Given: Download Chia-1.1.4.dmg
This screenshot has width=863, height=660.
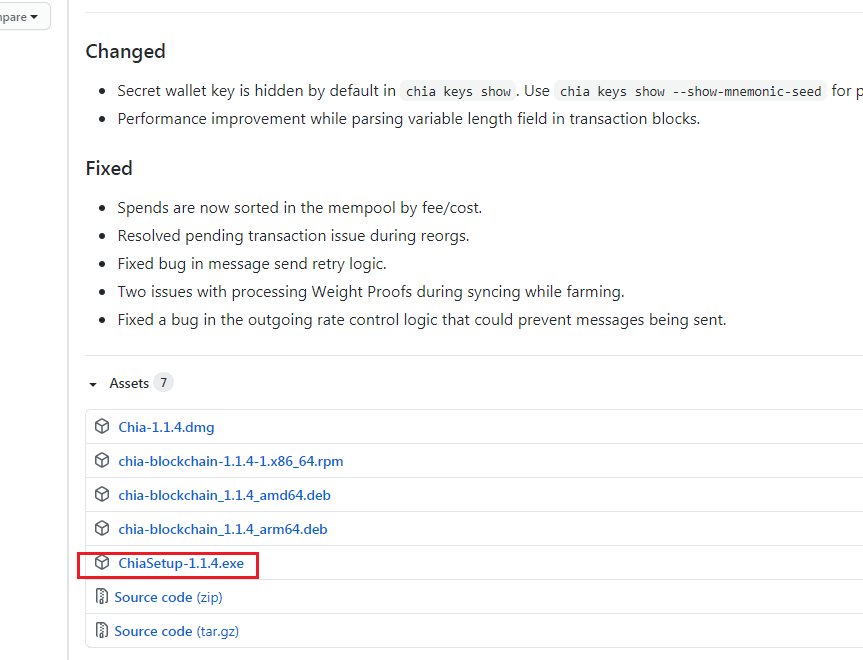Looking at the screenshot, I should tap(166, 427).
